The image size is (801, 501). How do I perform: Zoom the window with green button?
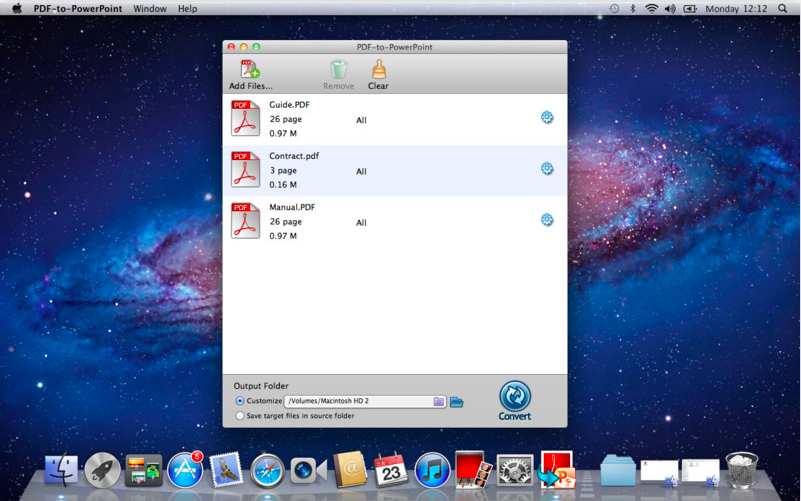coord(256,47)
